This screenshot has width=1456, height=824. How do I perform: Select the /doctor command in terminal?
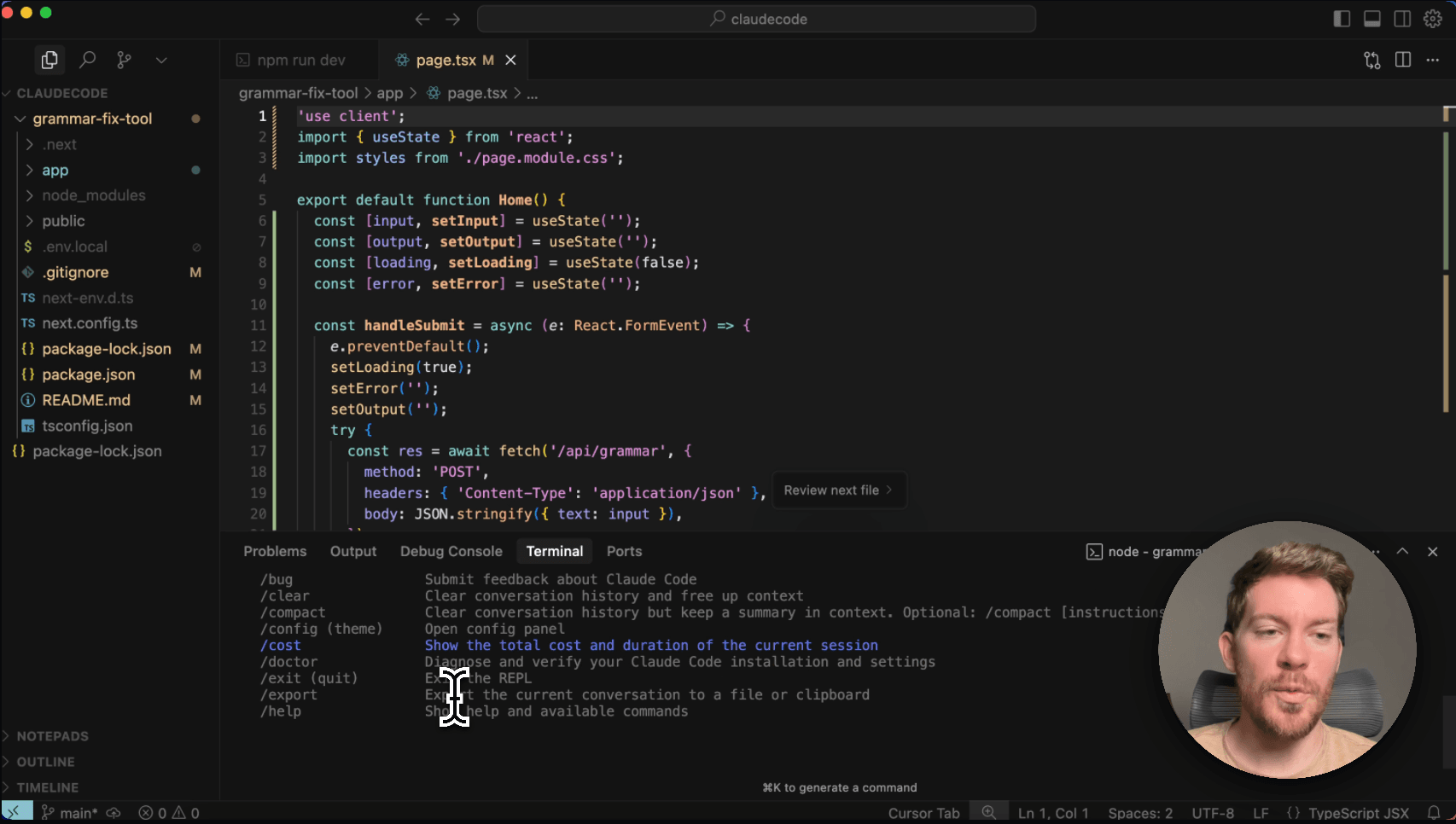pos(288,662)
